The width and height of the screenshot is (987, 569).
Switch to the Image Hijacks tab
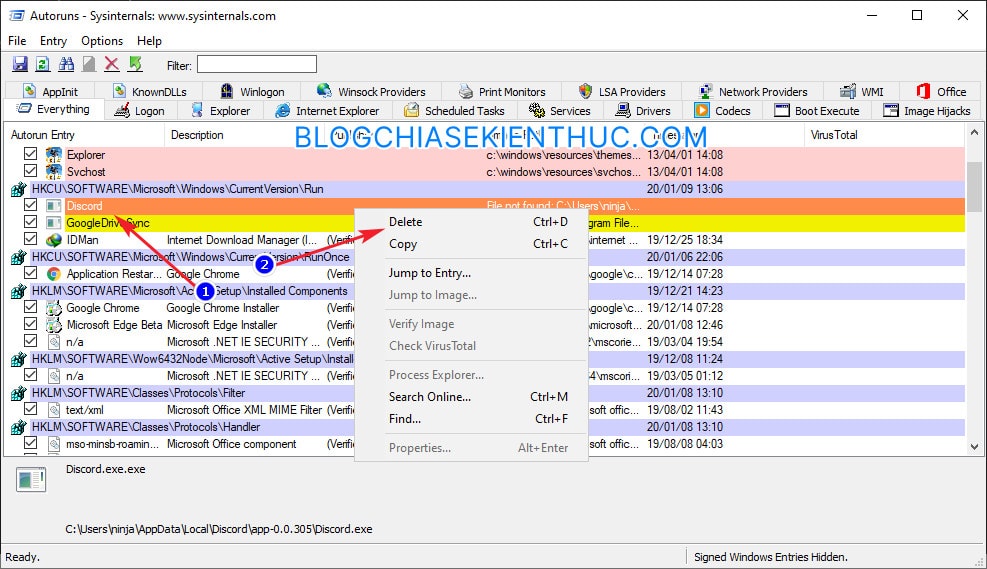927,111
